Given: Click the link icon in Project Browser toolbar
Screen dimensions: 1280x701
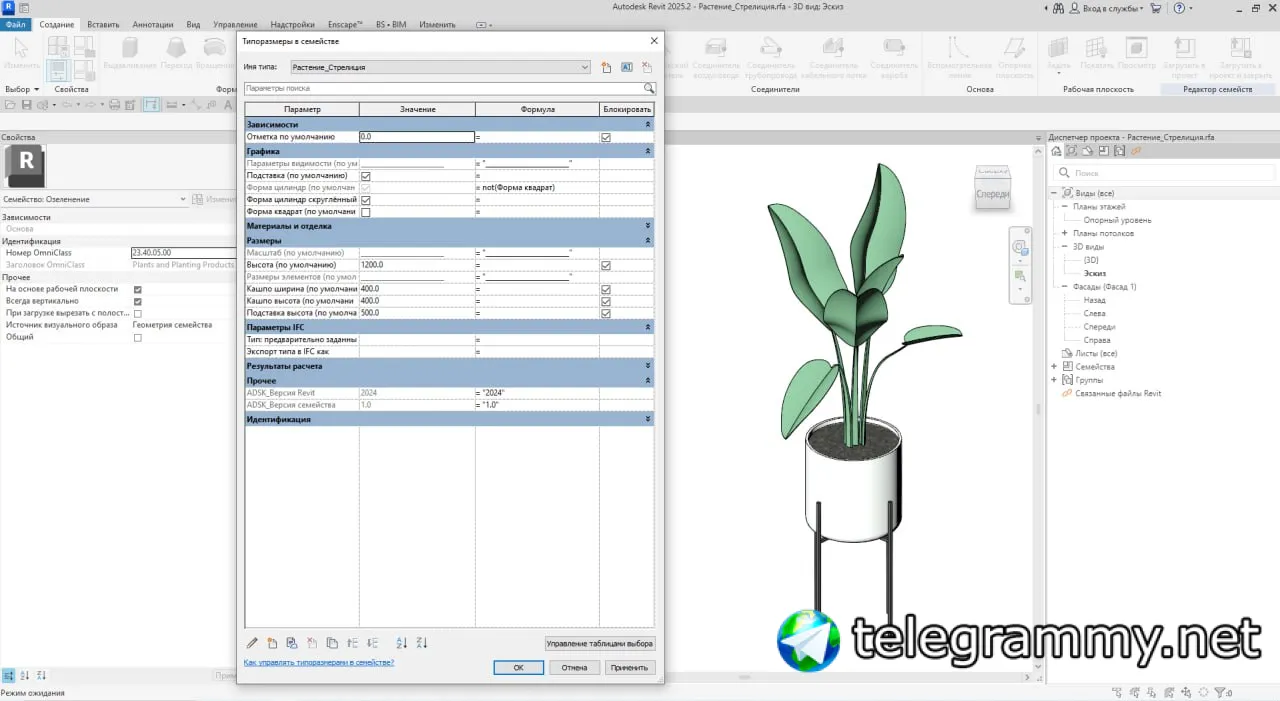Looking at the screenshot, I should point(1136,151).
